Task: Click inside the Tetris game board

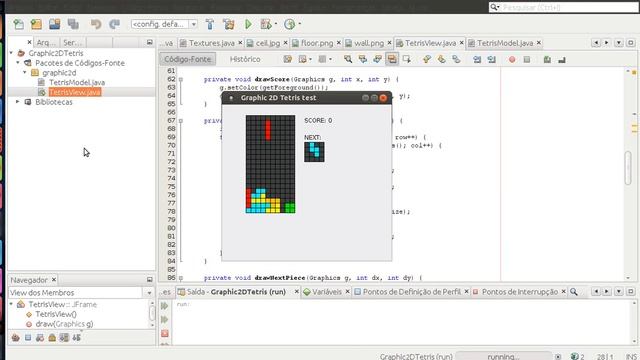Action: tap(270, 164)
